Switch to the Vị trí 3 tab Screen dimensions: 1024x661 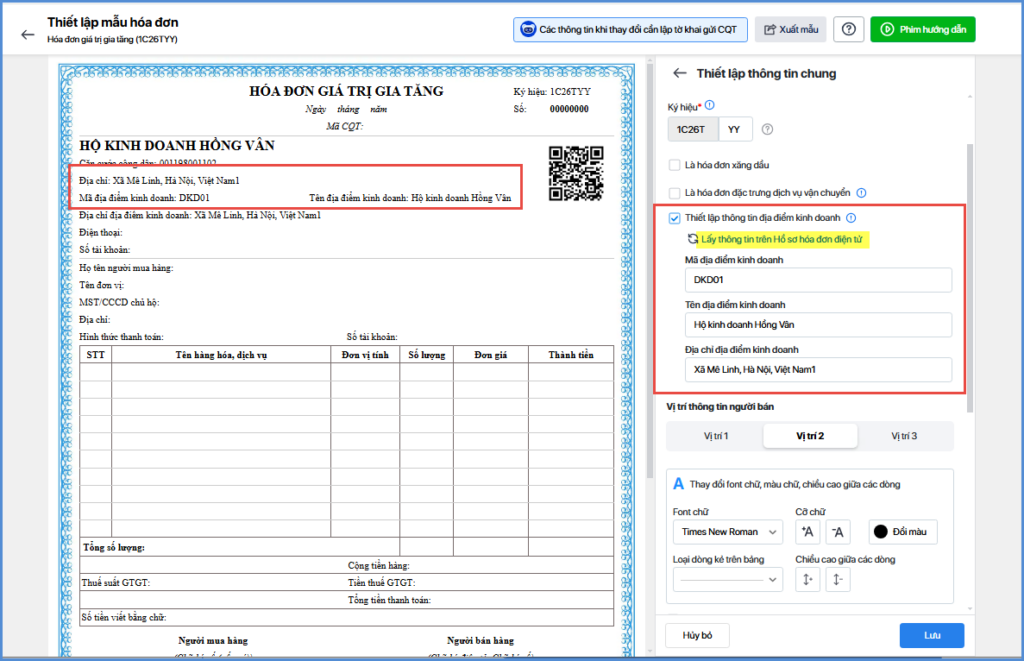tap(904, 436)
